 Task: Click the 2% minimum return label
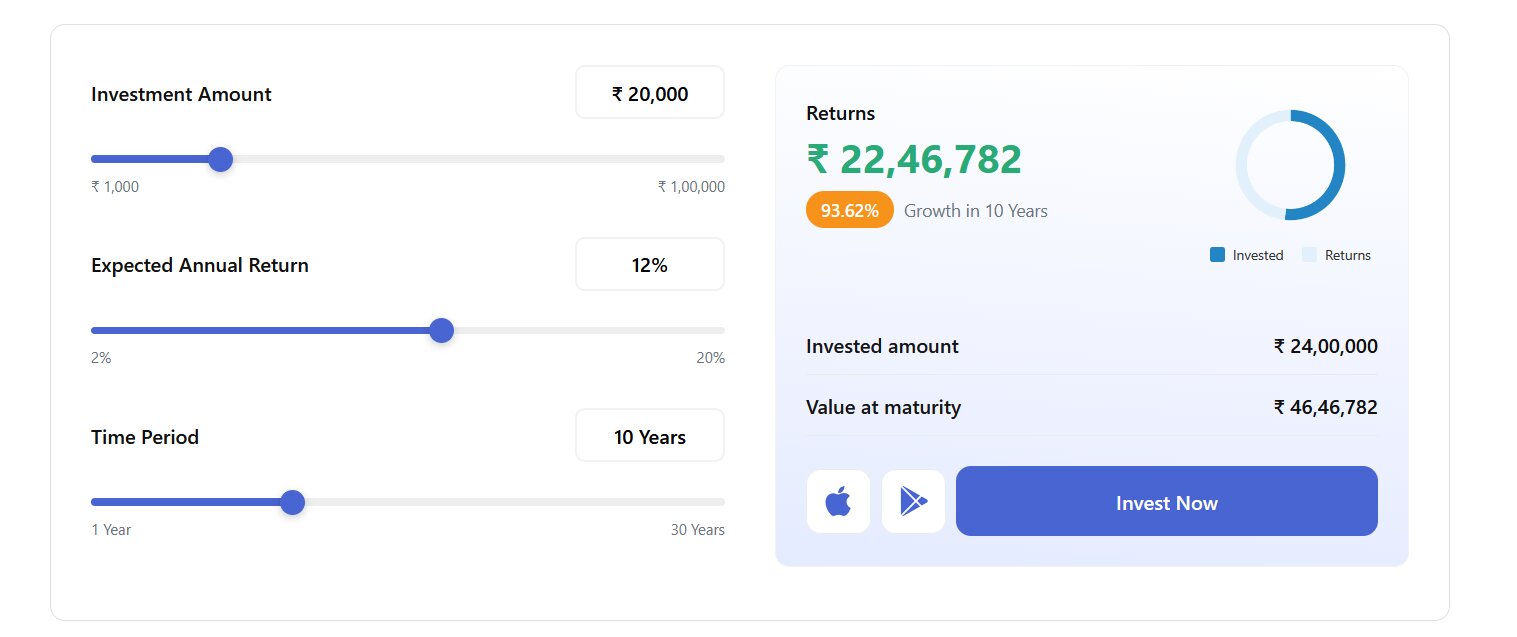[x=101, y=358]
